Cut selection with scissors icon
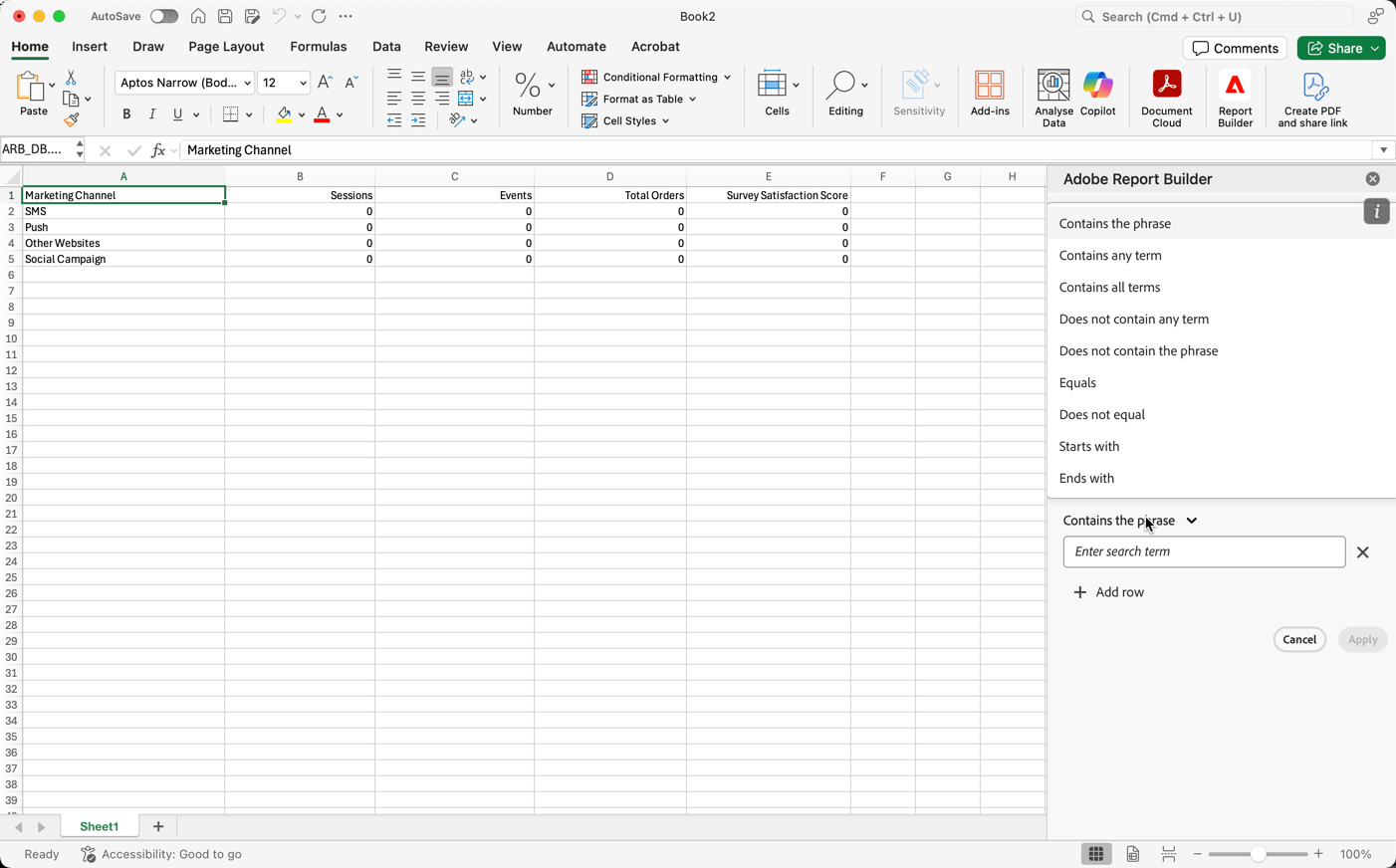 (71, 78)
